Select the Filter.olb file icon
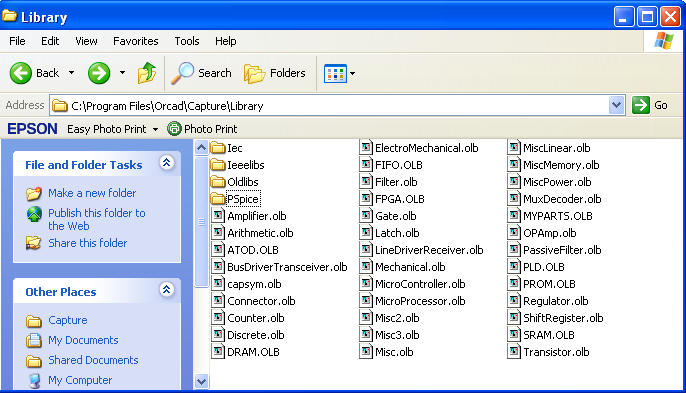 click(366, 182)
